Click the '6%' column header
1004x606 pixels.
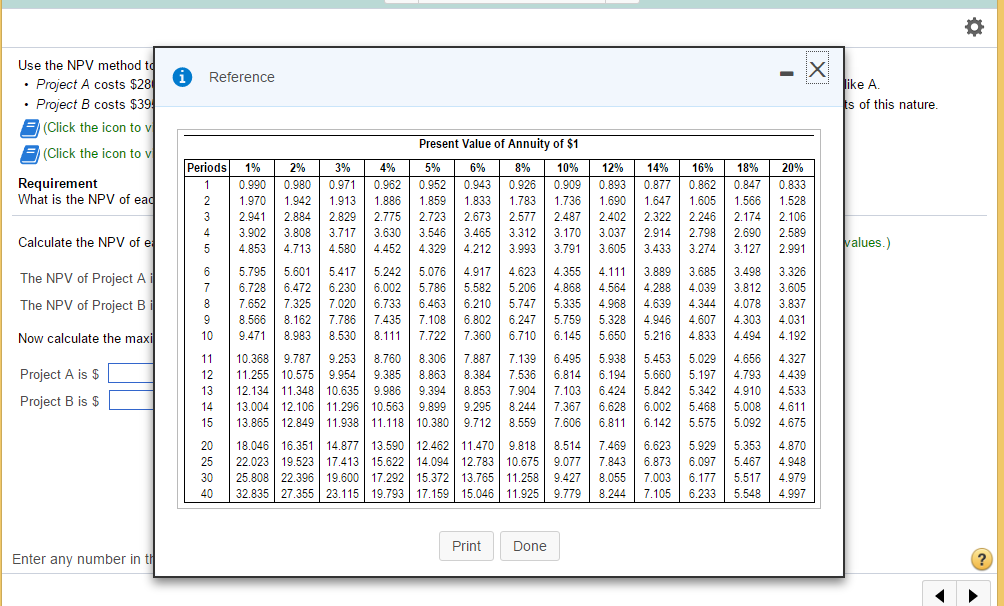pos(477,168)
